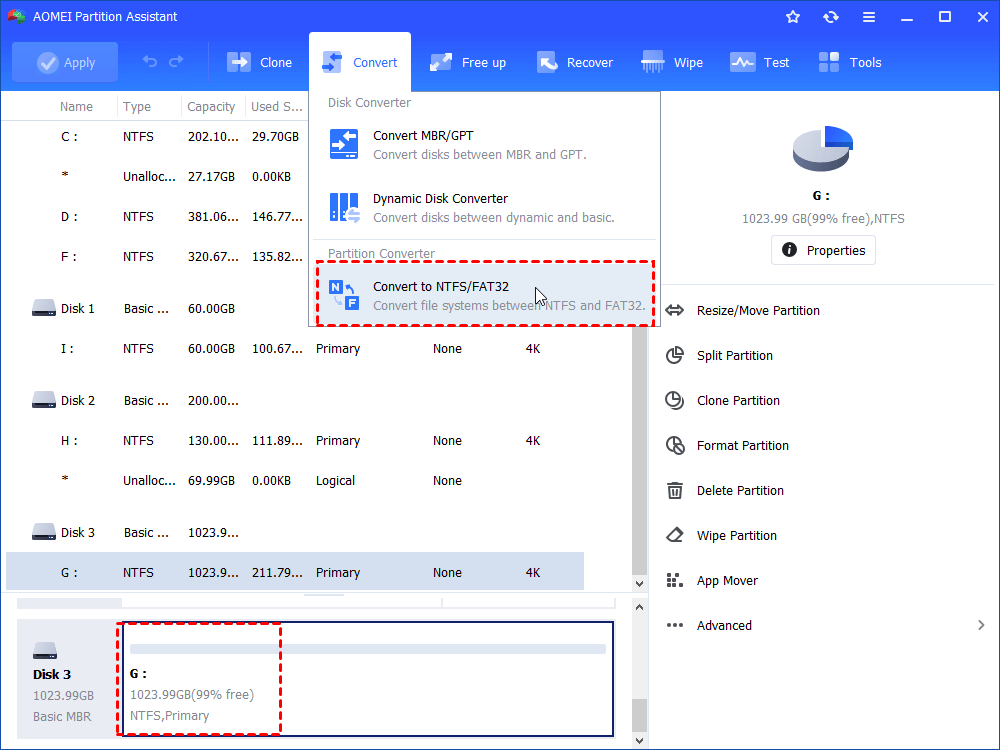Switch to the Wipe tab
The height and width of the screenshot is (750, 1000).
click(672, 62)
